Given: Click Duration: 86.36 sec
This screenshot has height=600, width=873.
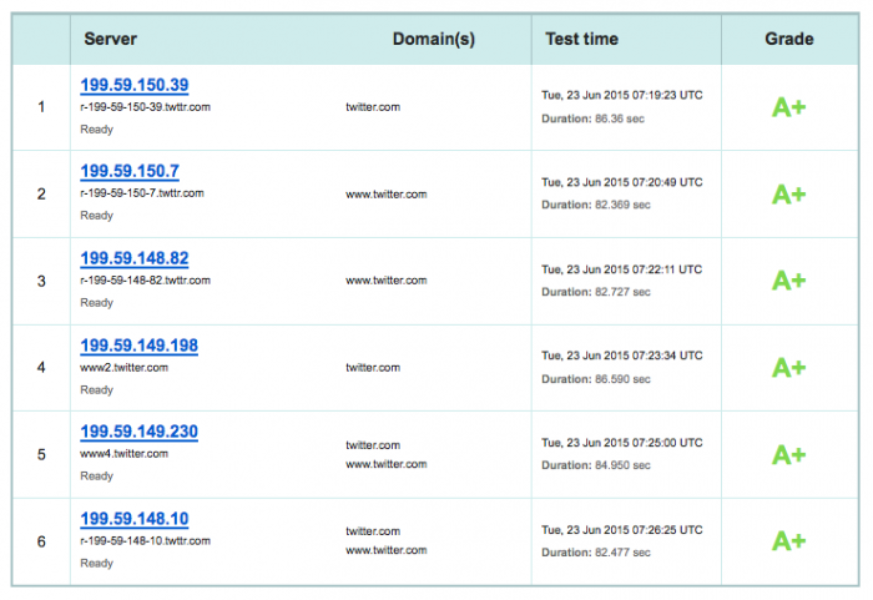Looking at the screenshot, I should (593, 119).
